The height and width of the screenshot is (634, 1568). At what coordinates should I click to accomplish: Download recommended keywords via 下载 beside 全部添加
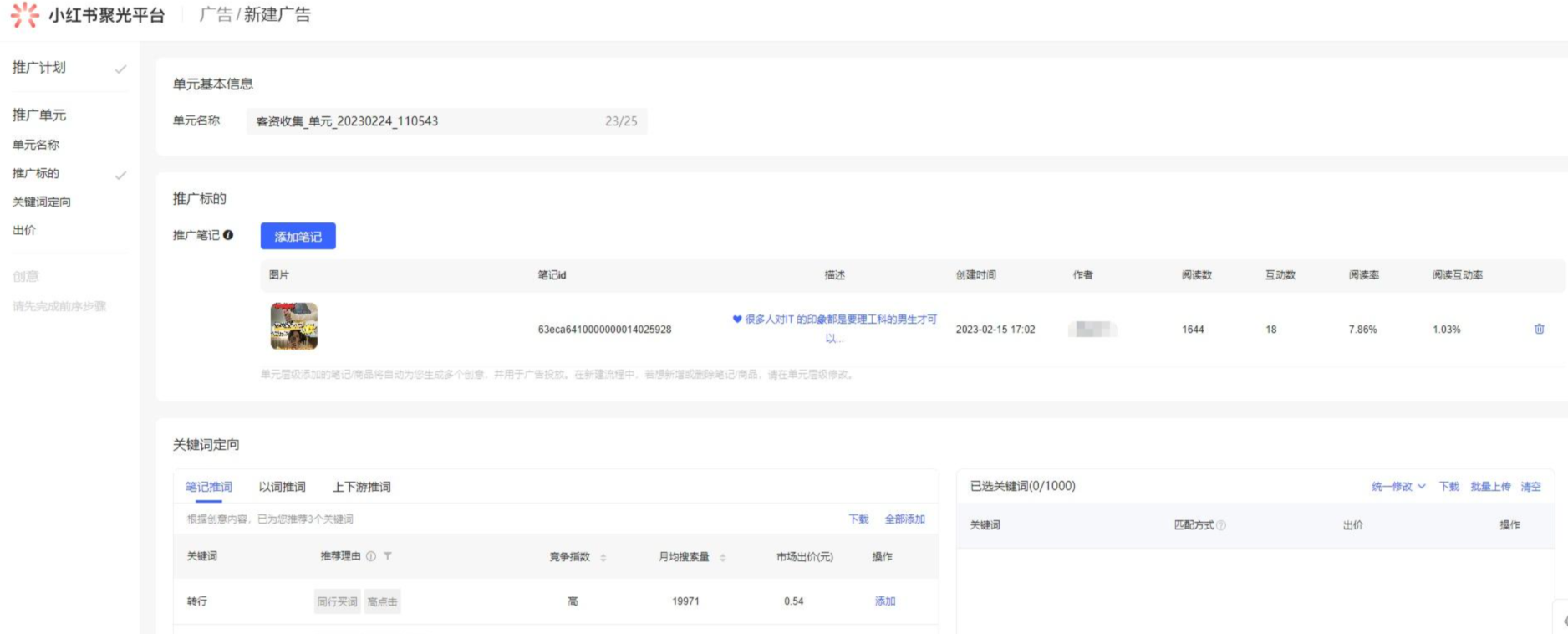(x=859, y=519)
